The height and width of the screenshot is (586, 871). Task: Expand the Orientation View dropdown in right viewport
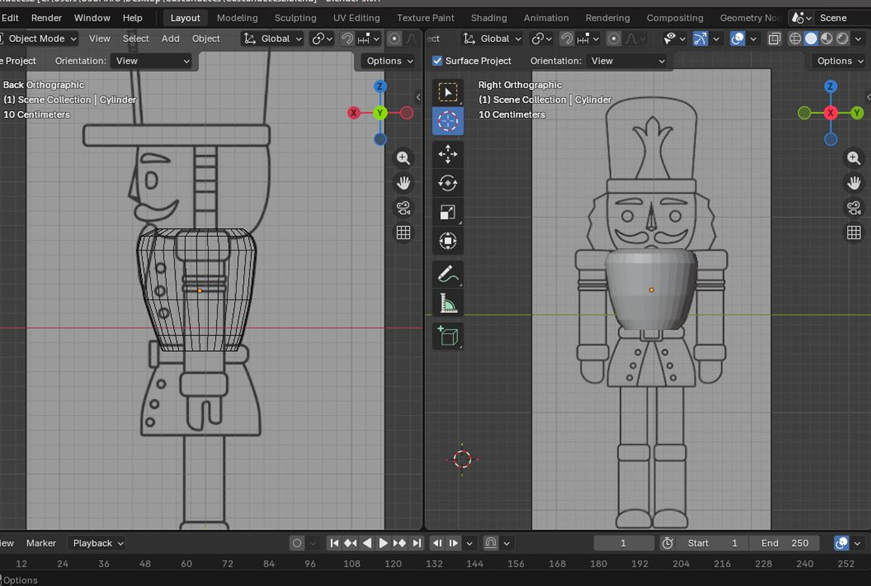tap(627, 61)
